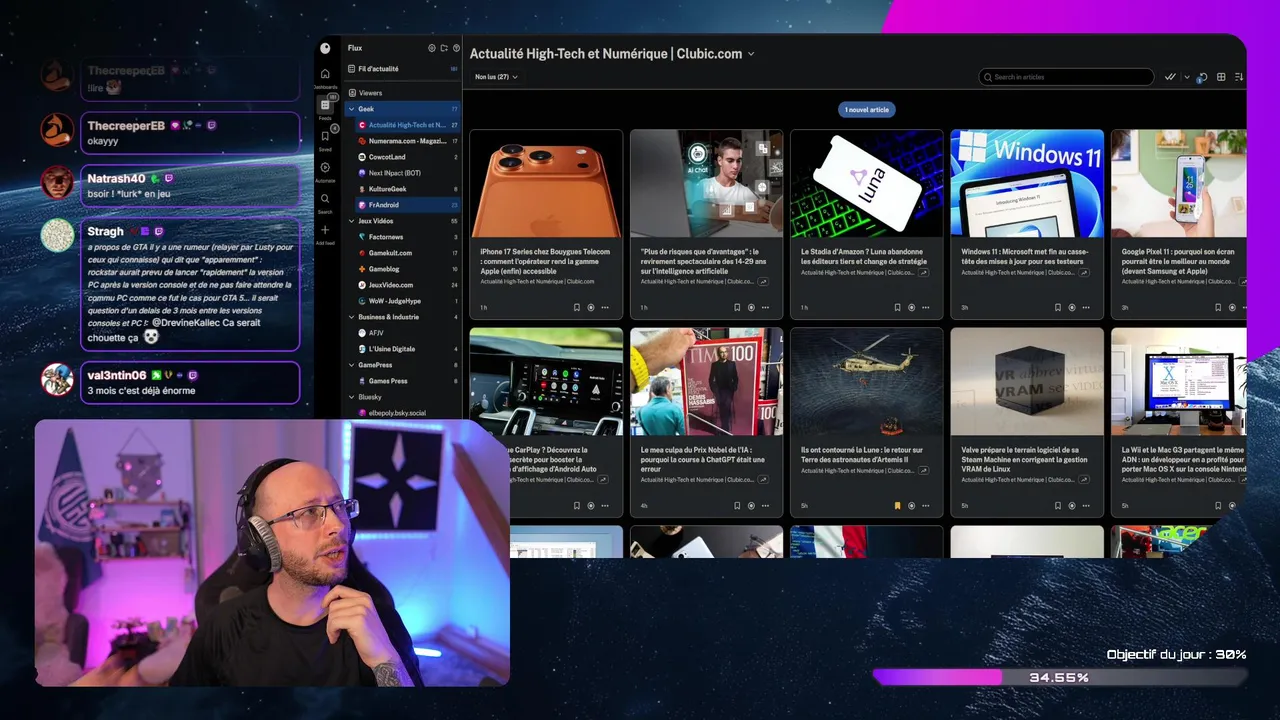Open the feed title dropdown arrow next to Clubic.com
This screenshot has width=1280, height=720.
pyautogui.click(x=751, y=54)
